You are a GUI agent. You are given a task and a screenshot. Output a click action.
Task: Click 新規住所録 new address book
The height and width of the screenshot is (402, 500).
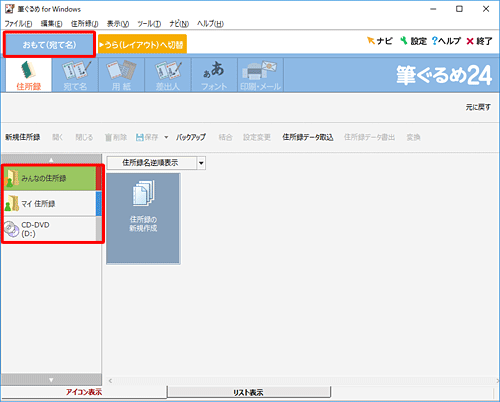22,137
